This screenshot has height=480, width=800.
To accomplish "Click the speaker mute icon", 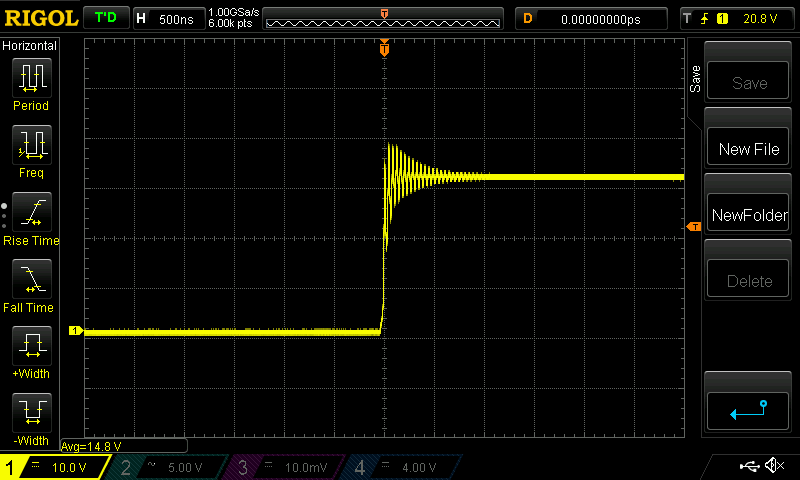I will pos(774,466).
